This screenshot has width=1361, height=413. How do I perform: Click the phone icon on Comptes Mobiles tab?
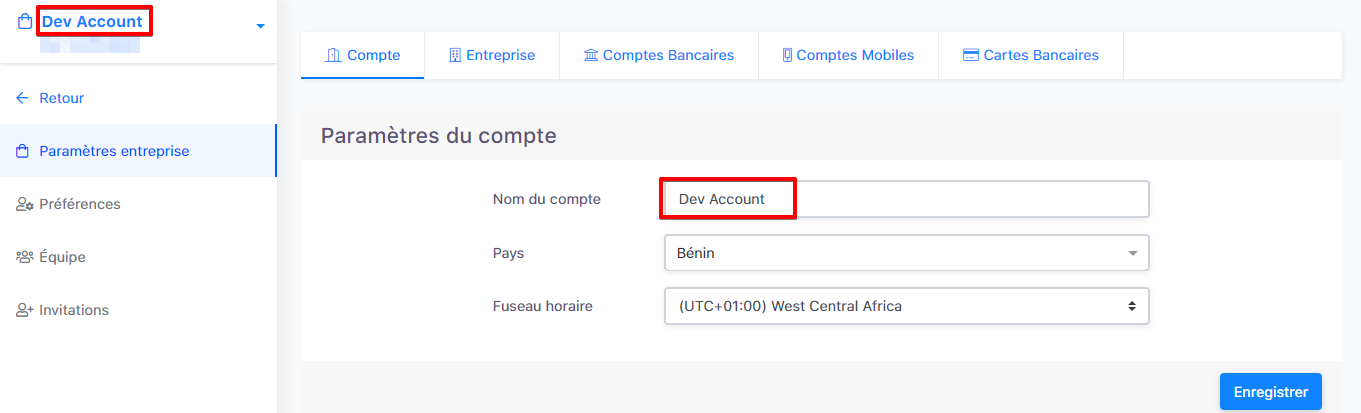coord(787,55)
